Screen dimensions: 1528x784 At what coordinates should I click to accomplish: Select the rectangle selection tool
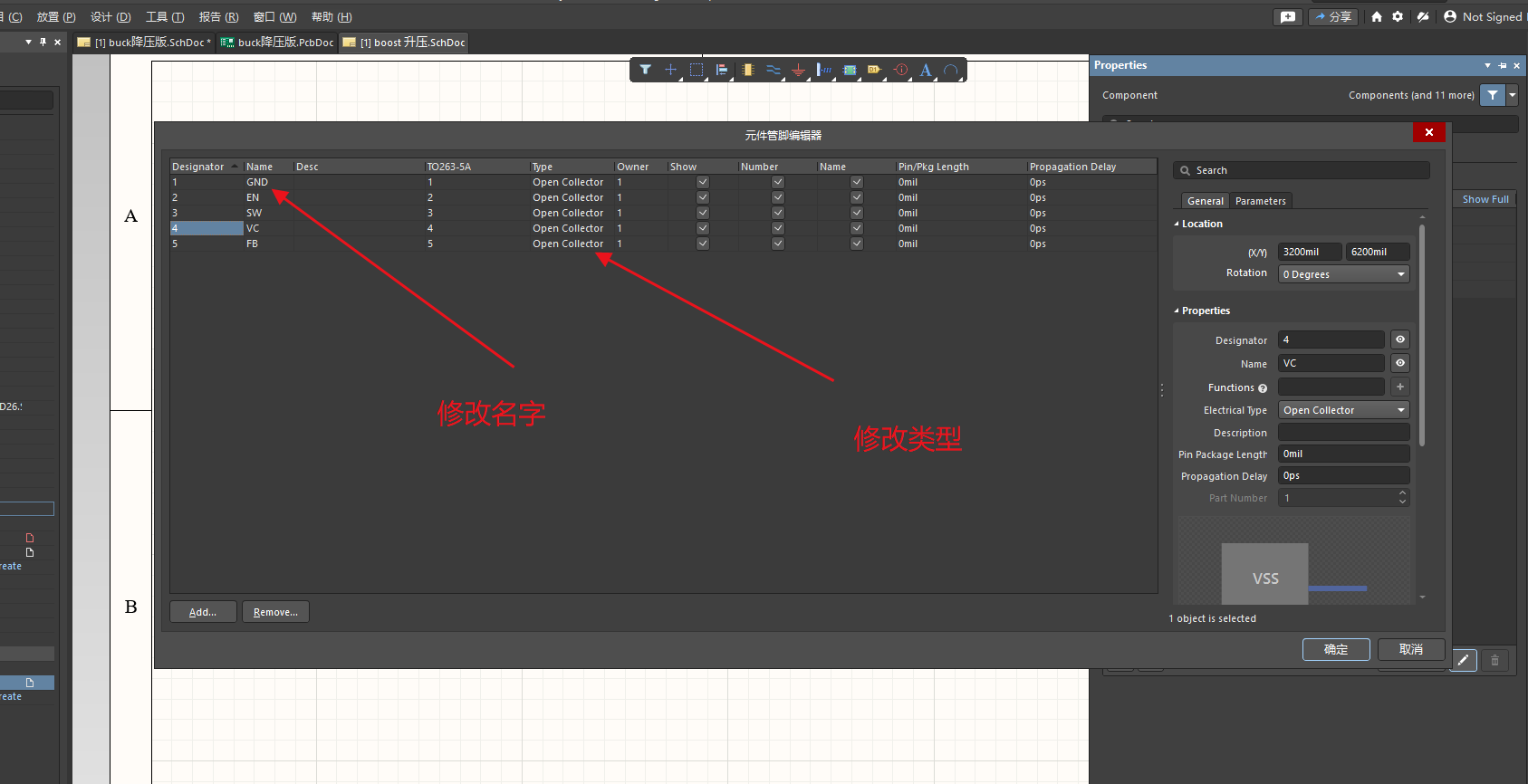coord(697,70)
